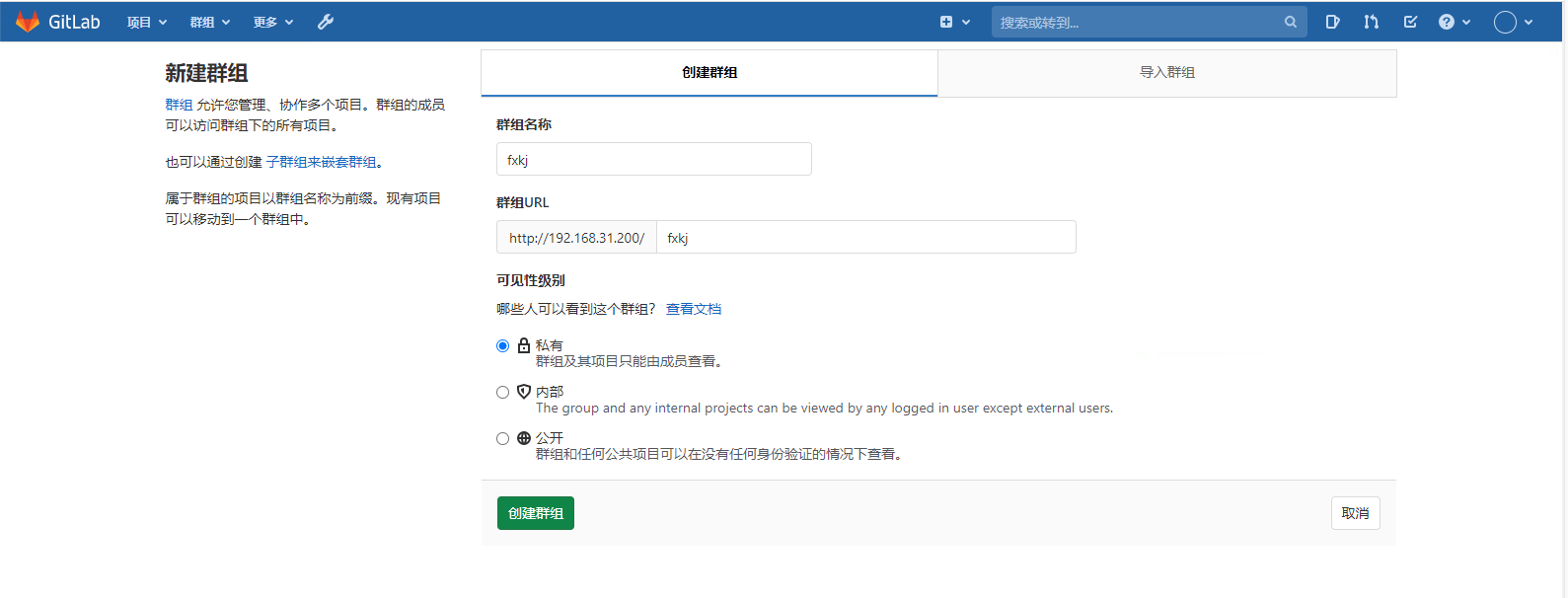Open the 群组 link in the description
This screenshot has width=1568, height=598.
[179, 105]
